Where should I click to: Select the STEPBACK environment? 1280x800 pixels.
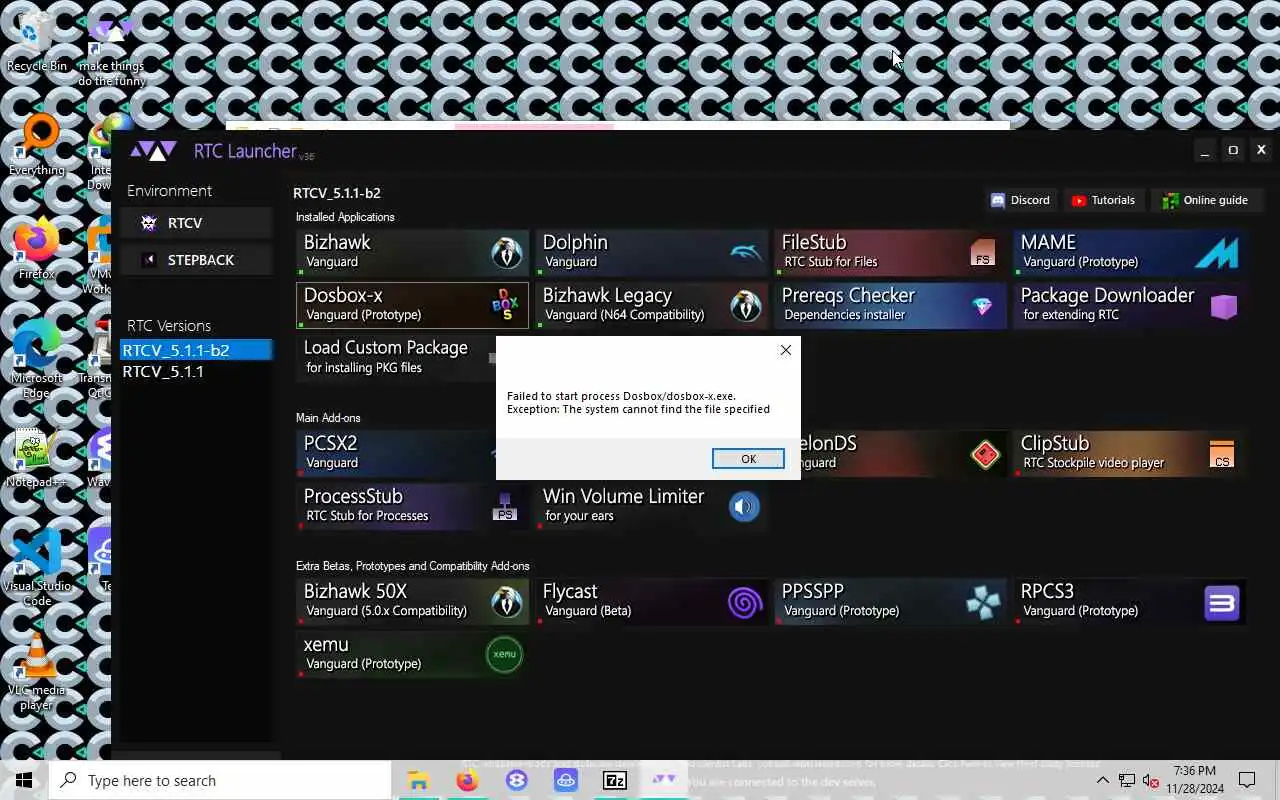[x=196, y=260]
